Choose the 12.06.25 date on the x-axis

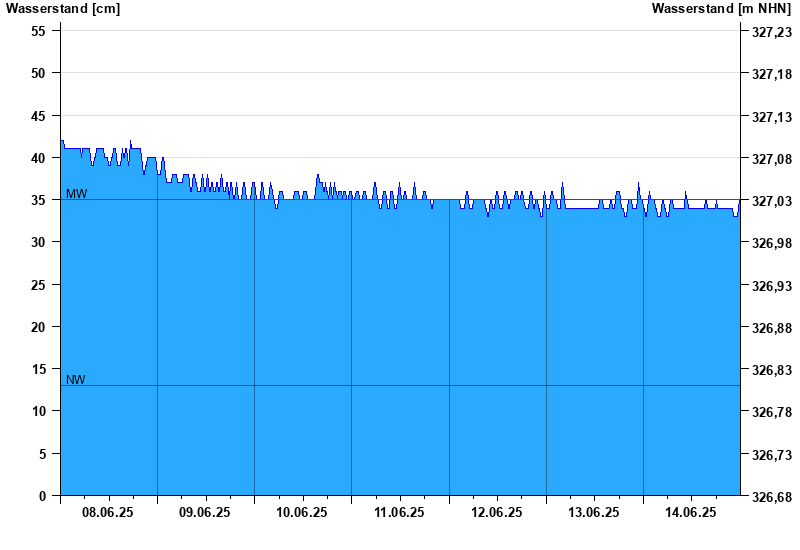(x=497, y=512)
